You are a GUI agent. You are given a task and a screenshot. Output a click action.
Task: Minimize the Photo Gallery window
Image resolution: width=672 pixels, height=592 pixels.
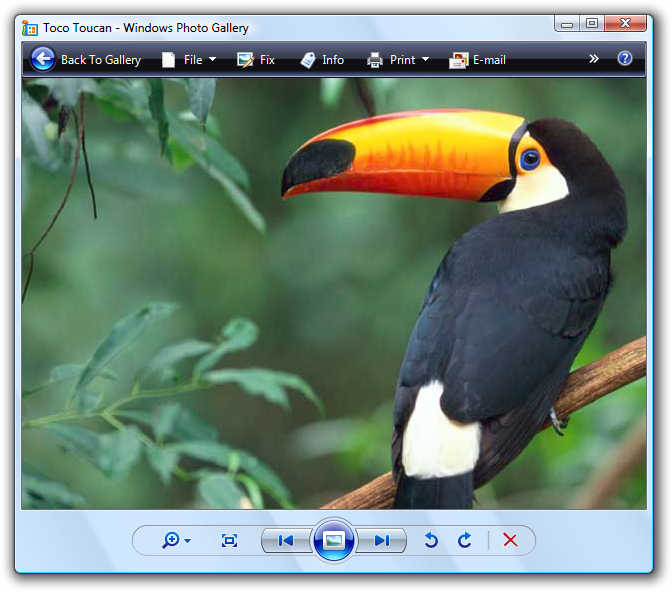[x=567, y=24]
